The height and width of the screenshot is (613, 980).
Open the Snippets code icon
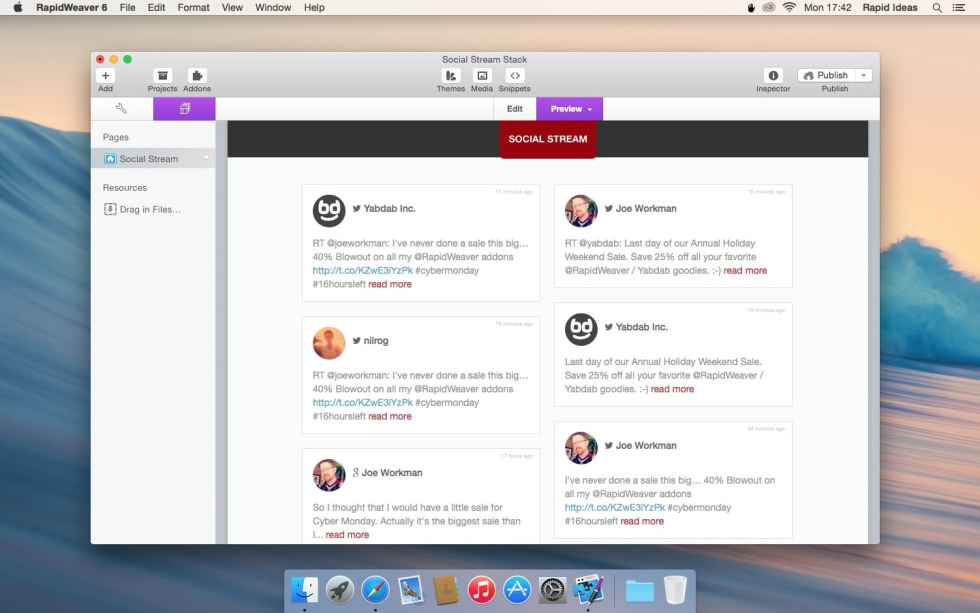coord(514,76)
